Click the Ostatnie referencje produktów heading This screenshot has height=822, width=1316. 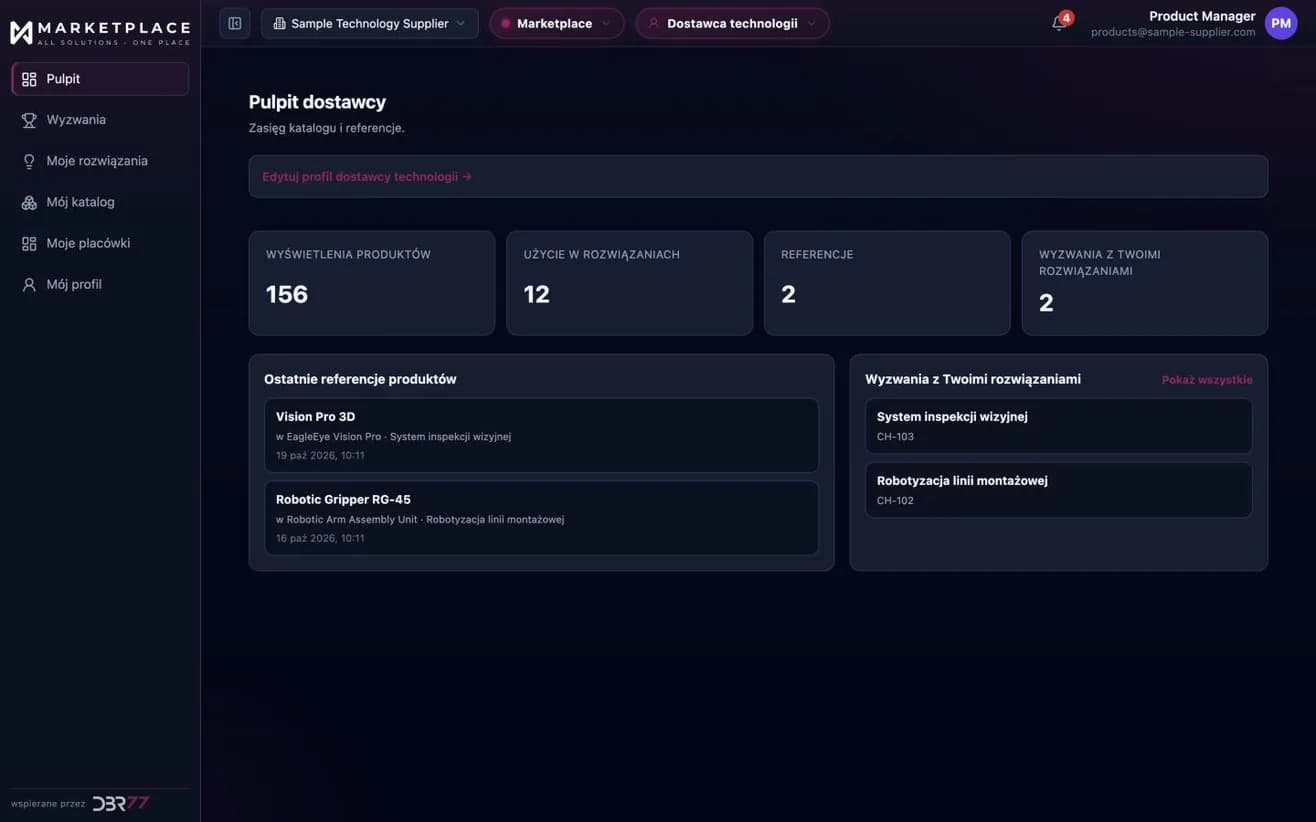(x=360, y=380)
